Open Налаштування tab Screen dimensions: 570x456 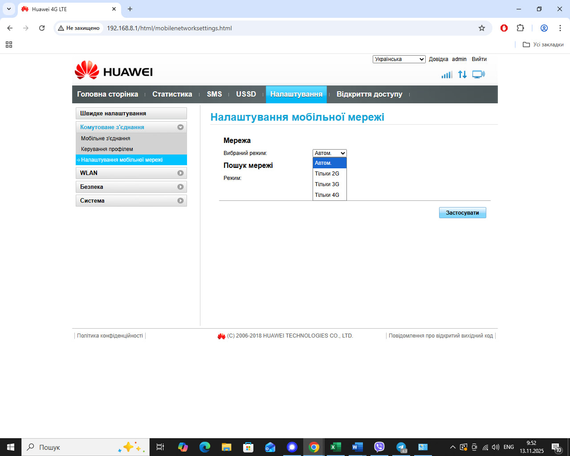coord(296,94)
